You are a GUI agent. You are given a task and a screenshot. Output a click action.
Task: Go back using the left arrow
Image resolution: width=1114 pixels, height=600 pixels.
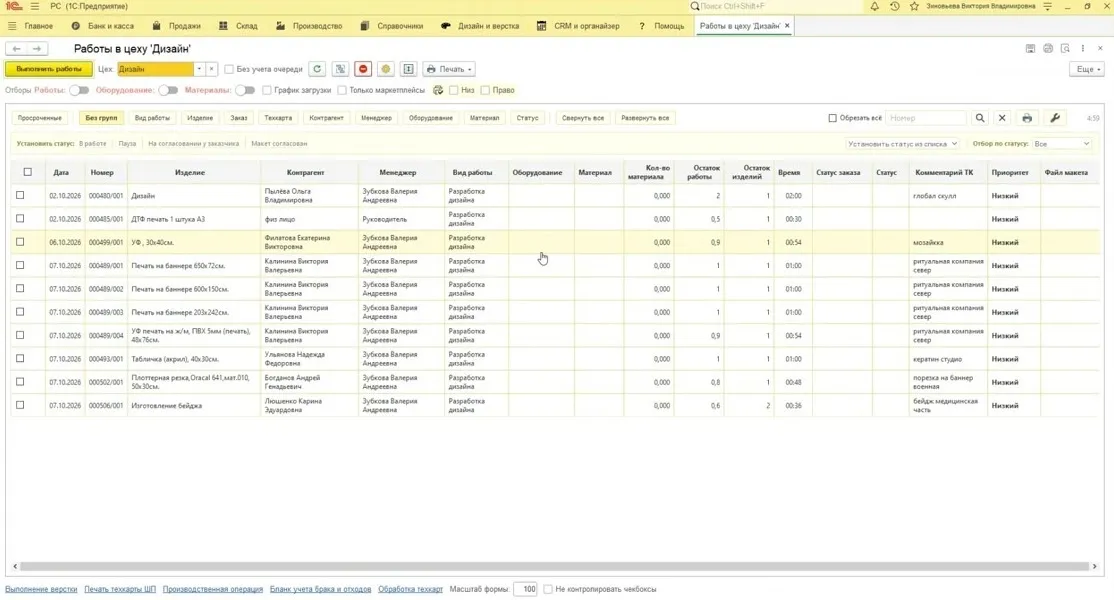coord(16,48)
